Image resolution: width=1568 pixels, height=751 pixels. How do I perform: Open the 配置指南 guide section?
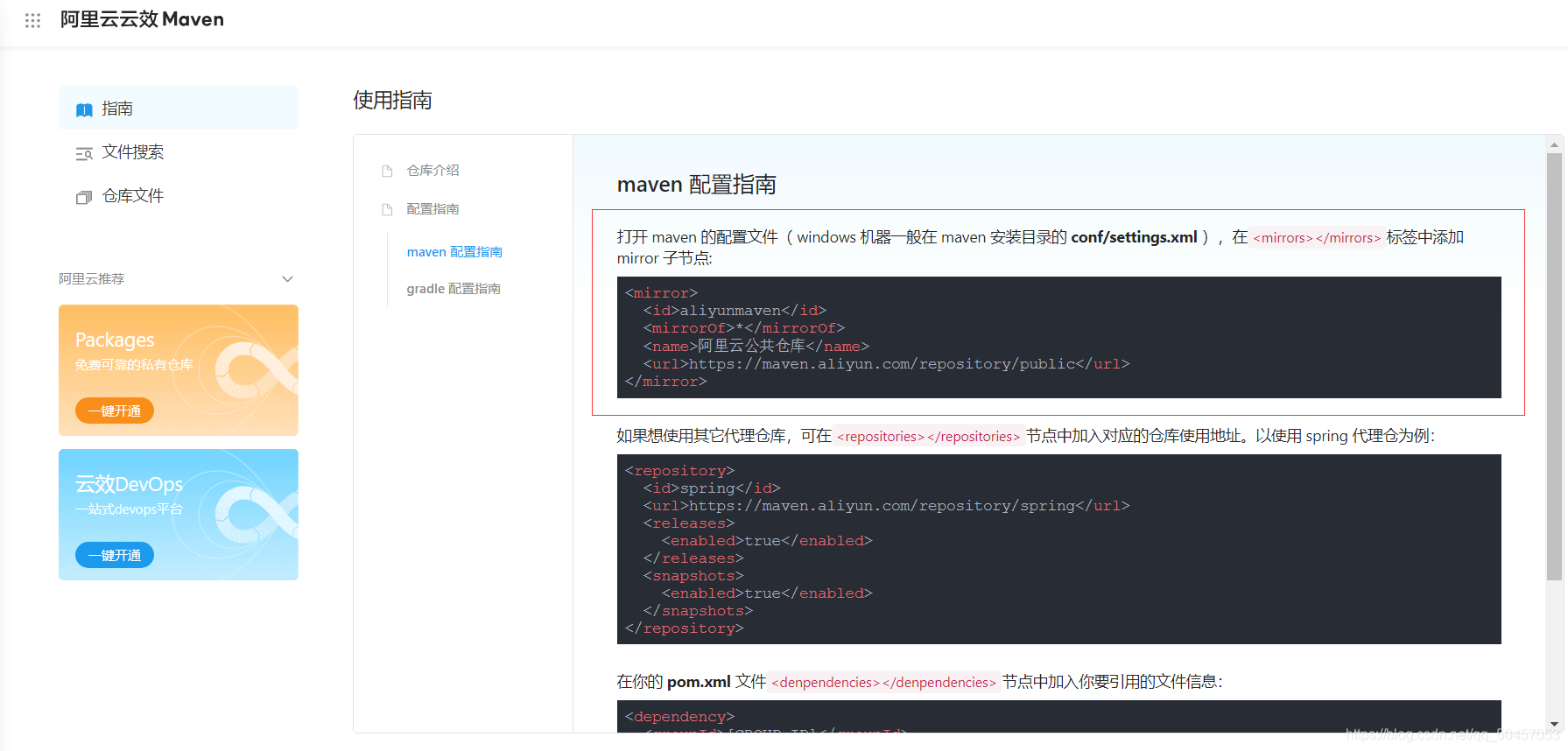[x=432, y=209]
